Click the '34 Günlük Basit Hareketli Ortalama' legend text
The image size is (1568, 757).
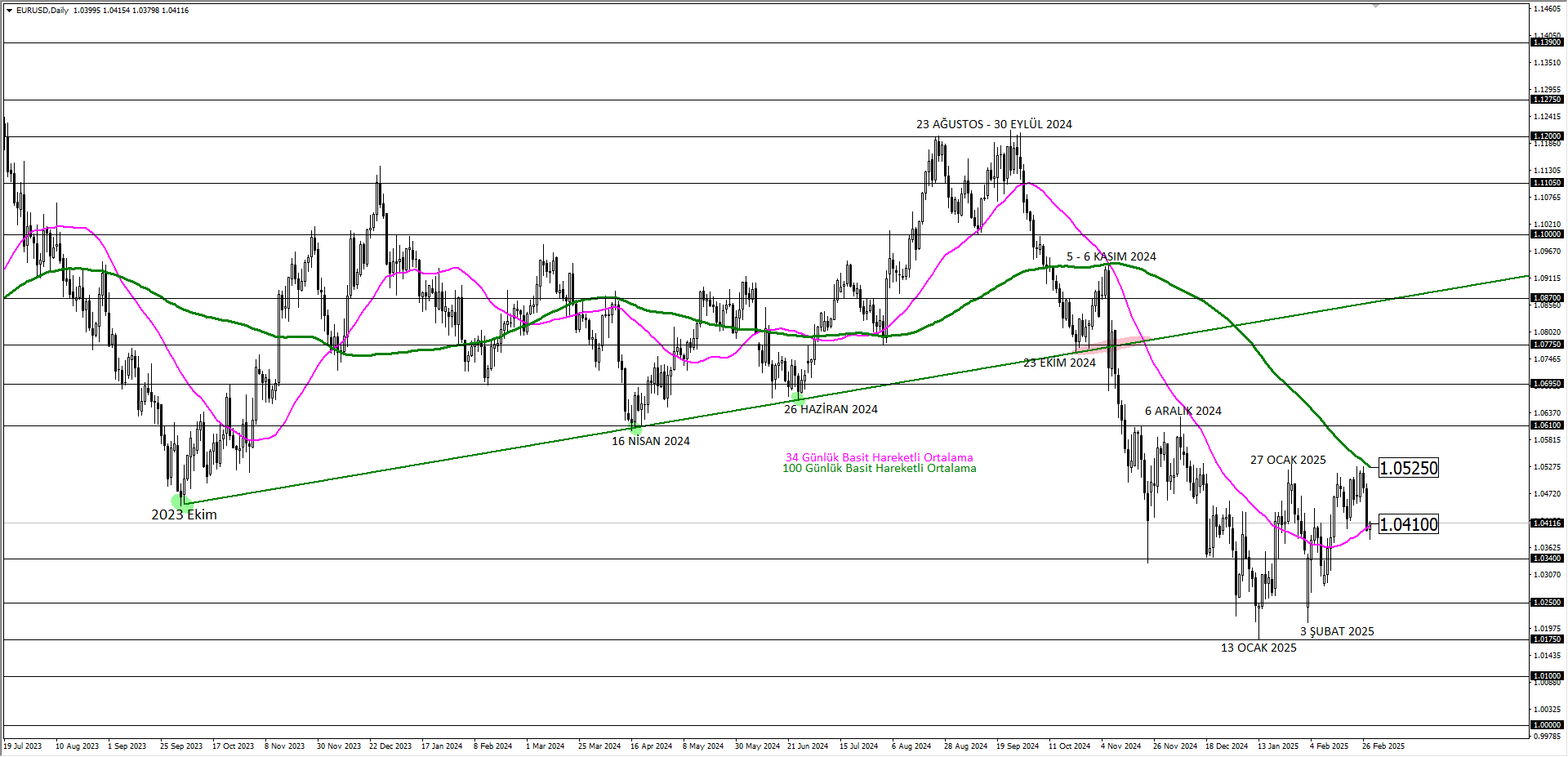coord(880,457)
